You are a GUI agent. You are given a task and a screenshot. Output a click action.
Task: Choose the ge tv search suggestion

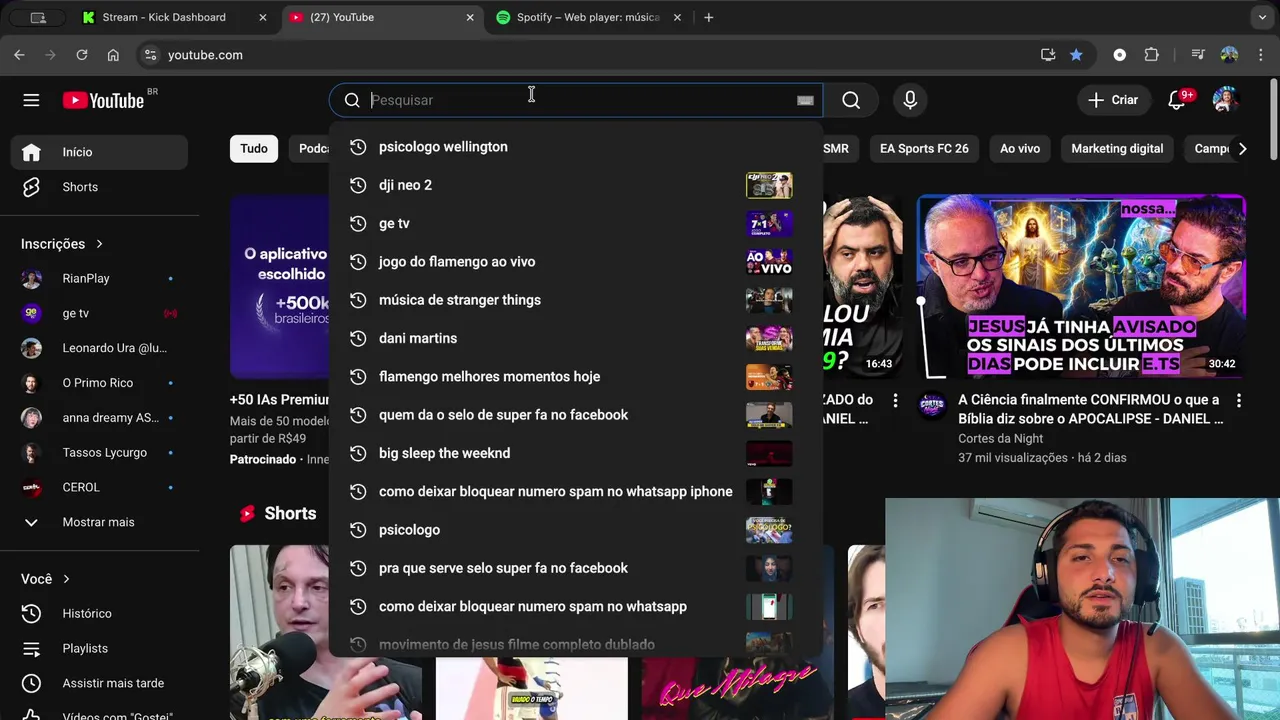click(x=575, y=223)
